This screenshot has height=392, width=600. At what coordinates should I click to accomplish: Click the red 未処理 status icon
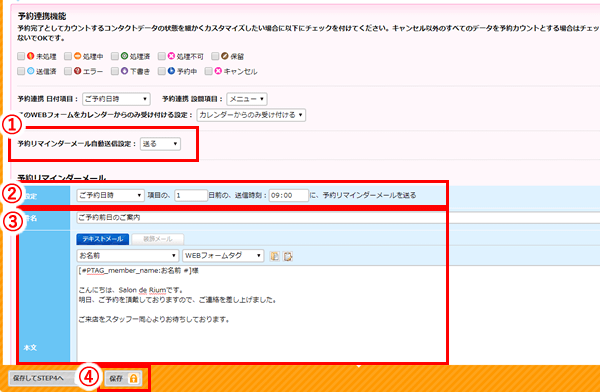pyautogui.click(x=31, y=56)
